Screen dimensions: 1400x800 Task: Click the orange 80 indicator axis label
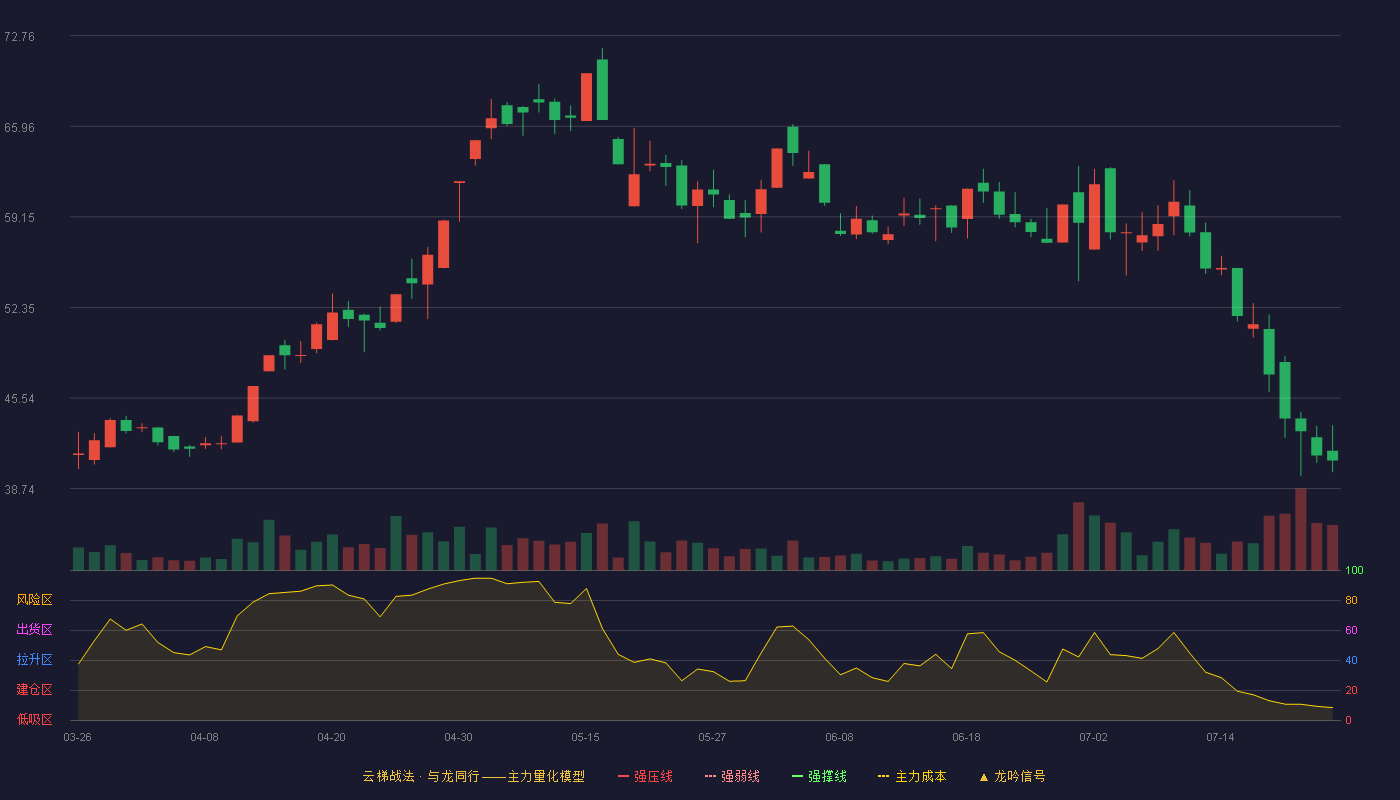point(1351,600)
